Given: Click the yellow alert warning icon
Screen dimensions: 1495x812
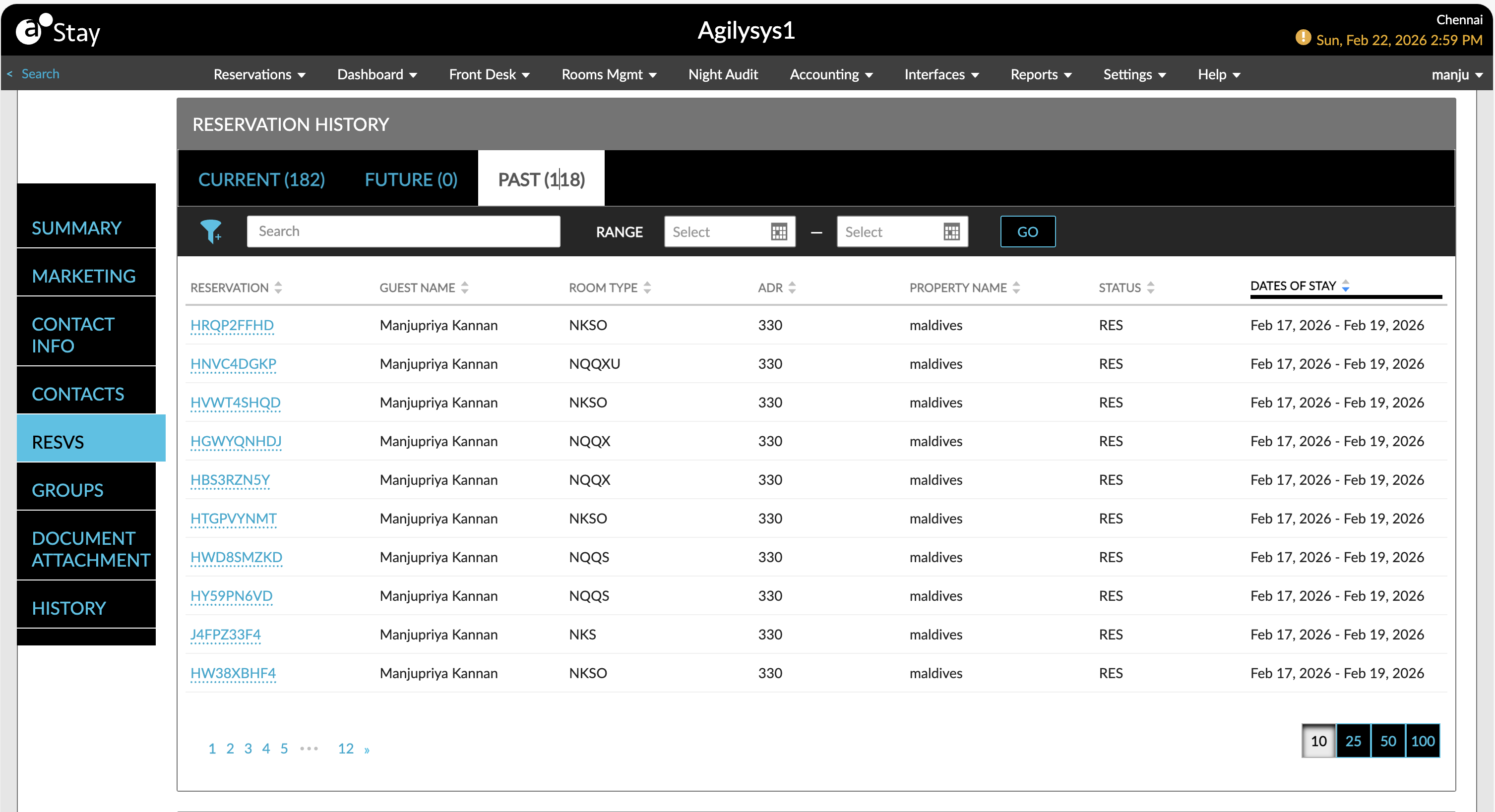Looking at the screenshot, I should (1303, 38).
